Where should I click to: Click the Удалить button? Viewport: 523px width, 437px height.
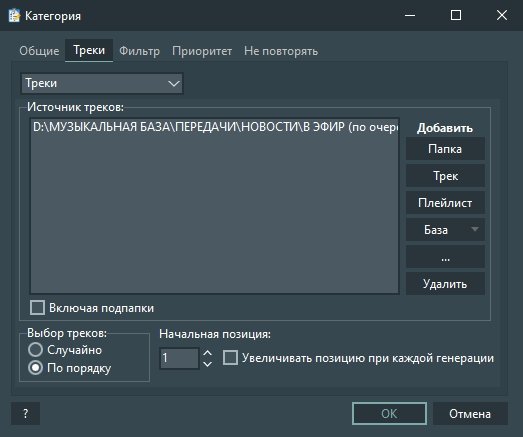click(445, 284)
